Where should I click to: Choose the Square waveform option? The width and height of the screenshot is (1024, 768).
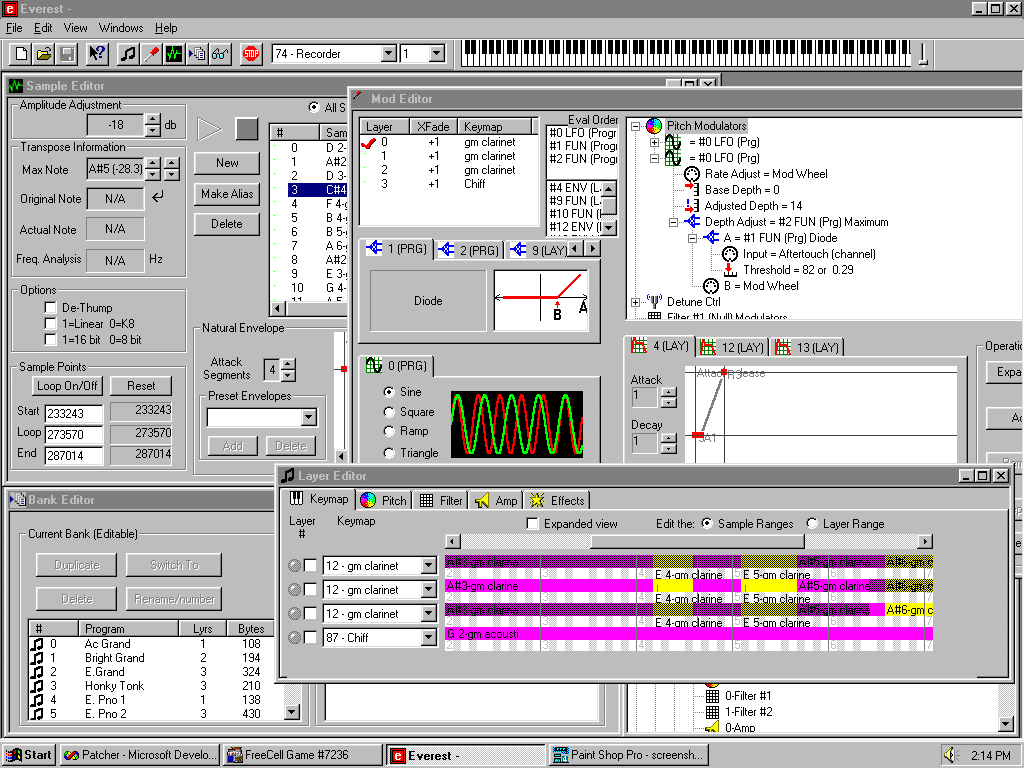pyautogui.click(x=390, y=412)
